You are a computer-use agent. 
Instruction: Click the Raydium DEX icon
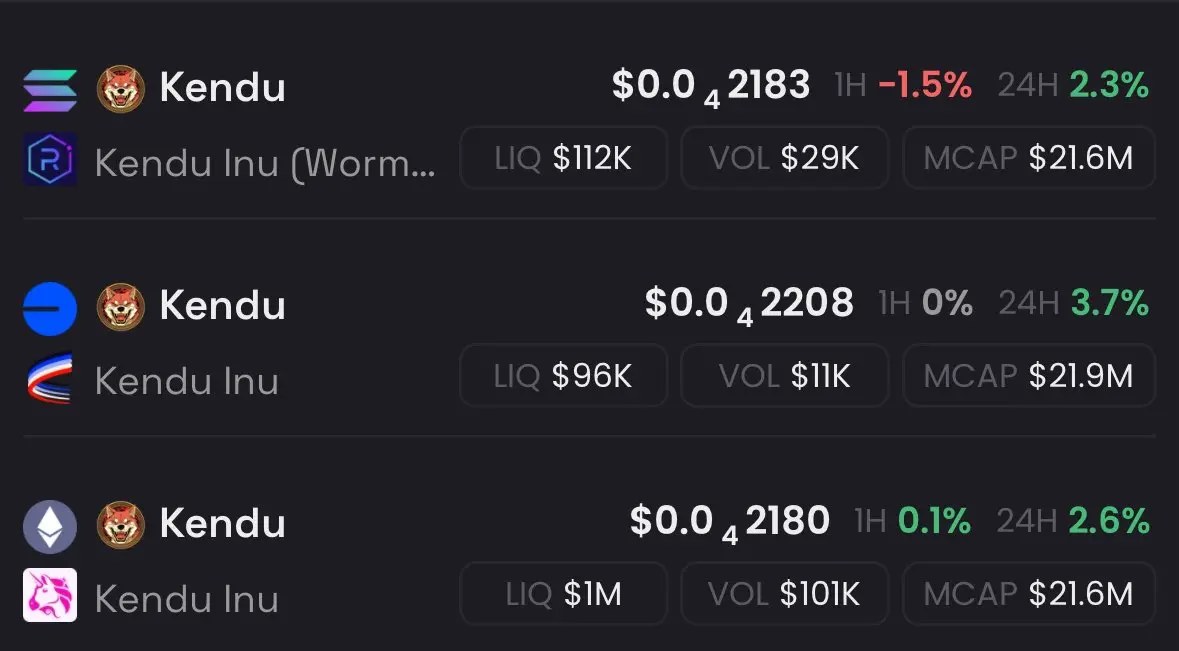point(50,159)
